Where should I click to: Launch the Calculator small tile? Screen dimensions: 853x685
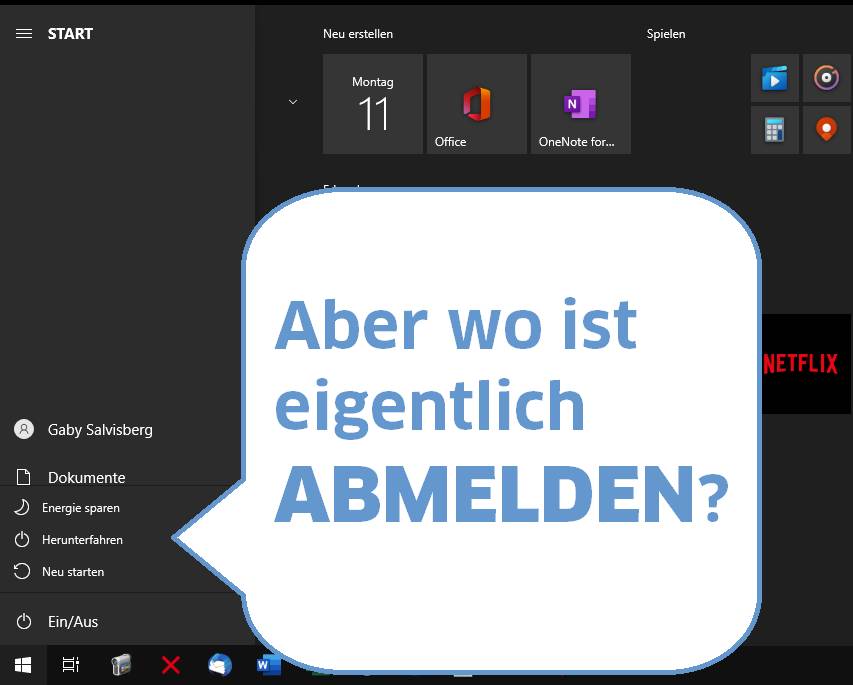tap(775, 130)
